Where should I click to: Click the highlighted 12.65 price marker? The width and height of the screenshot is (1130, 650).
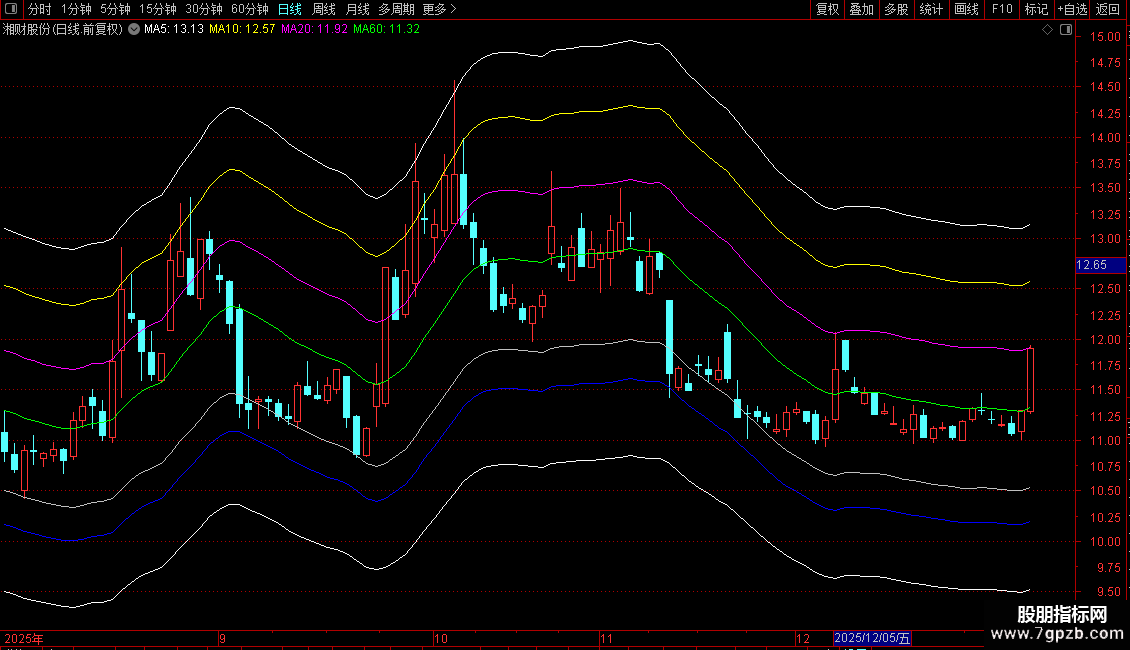coord(1100,264)
